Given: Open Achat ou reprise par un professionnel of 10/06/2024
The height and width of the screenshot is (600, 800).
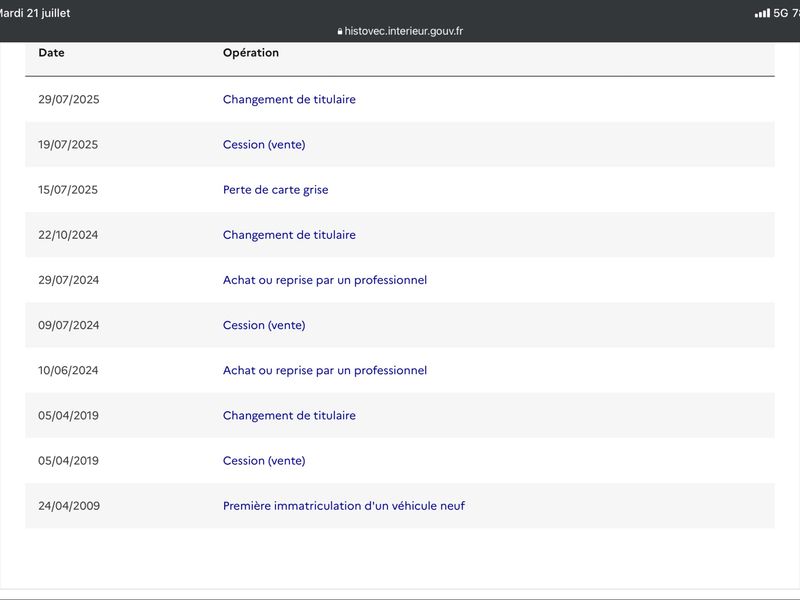Looking at the screenshot, I should point(325,370).
